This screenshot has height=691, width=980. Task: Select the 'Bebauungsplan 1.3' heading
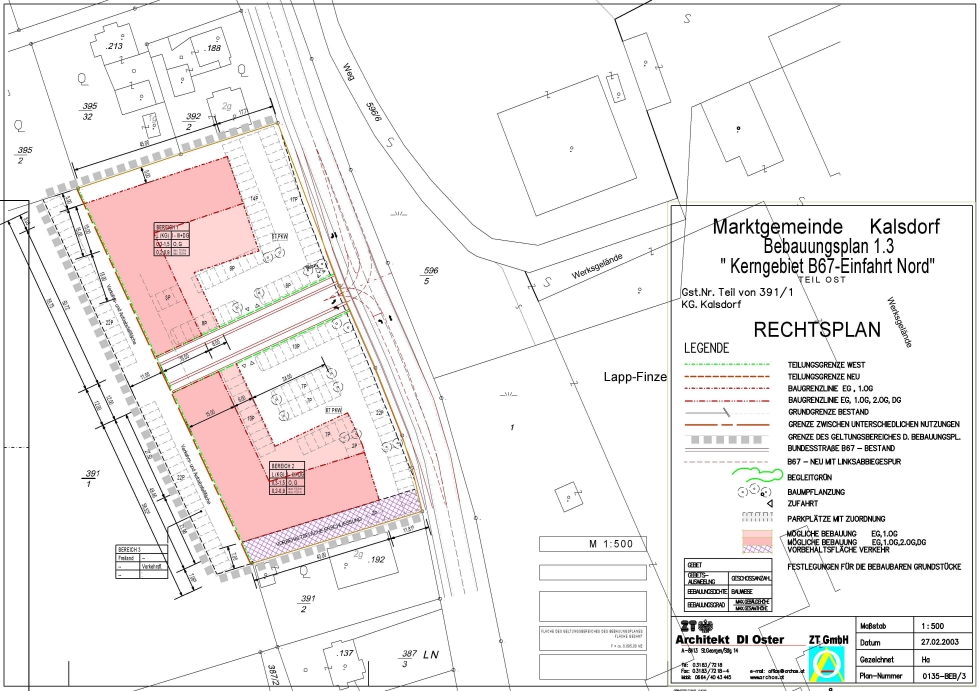[828, 246]
